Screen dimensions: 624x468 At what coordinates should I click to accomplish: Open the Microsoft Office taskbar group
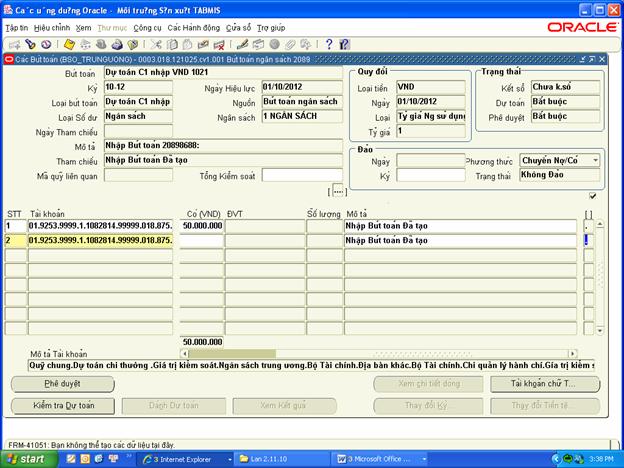378,459
